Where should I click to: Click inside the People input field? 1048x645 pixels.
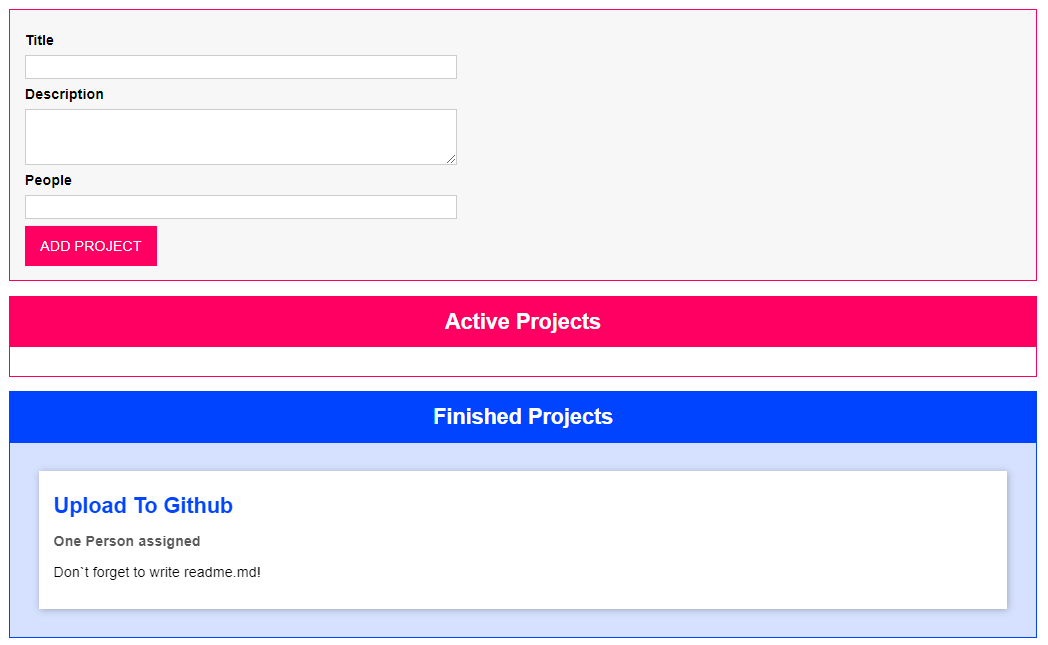coord(240,206)
